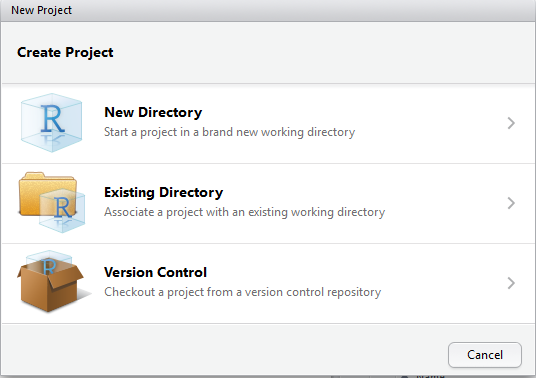
Task: Click the chevron beside Version Control
Action: point(511,283)
